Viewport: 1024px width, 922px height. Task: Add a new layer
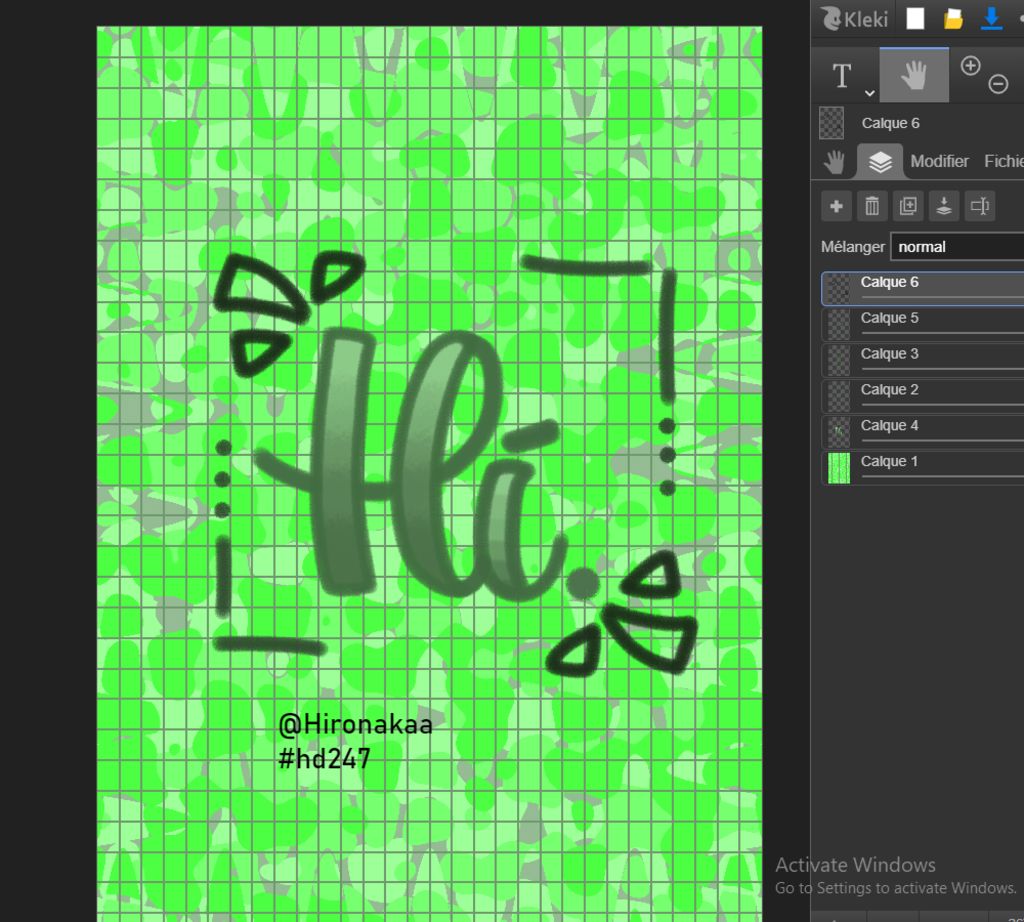click(x=836, y=206)
